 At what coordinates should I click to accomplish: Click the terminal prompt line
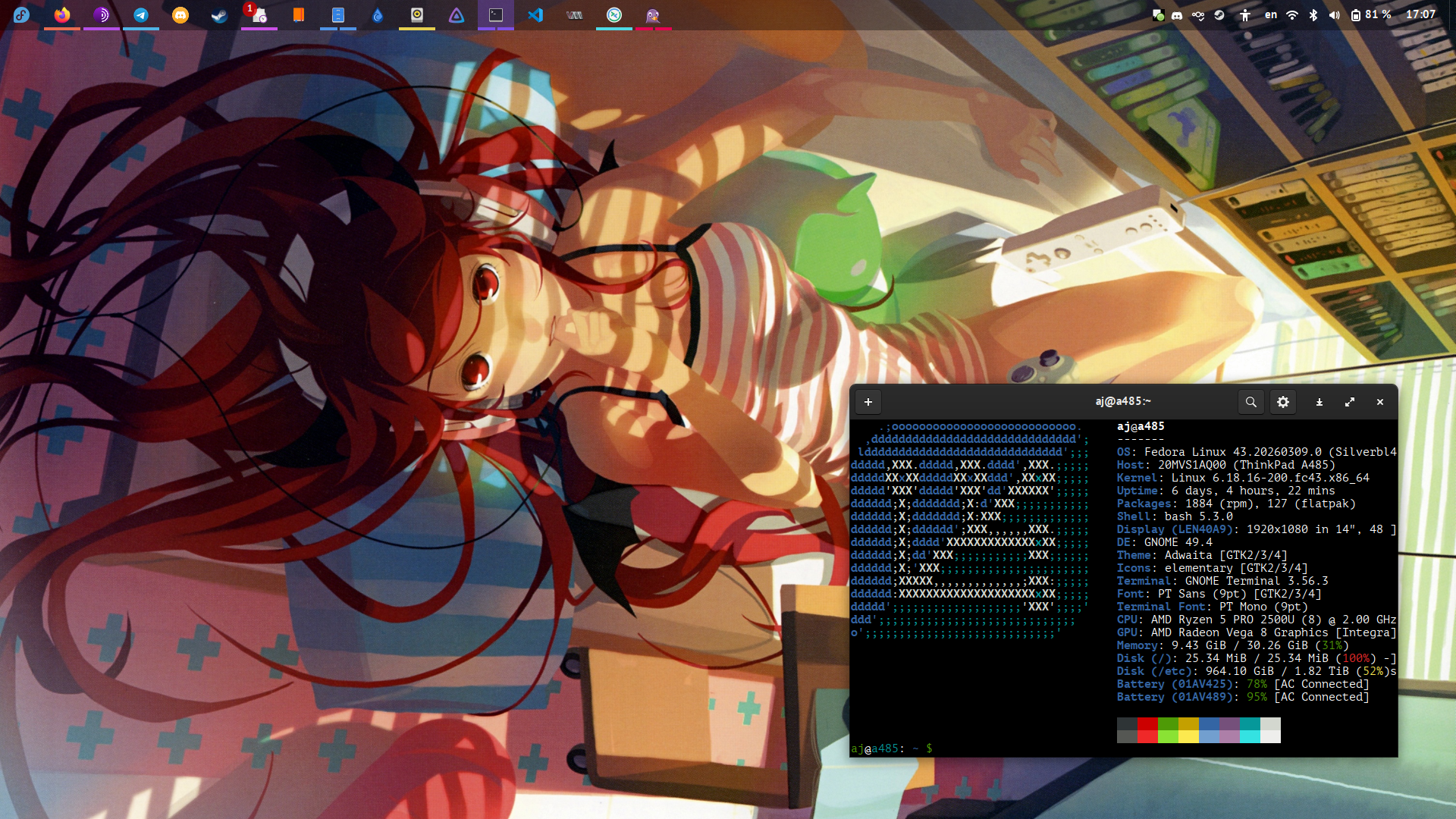[x=1062, y=748]
